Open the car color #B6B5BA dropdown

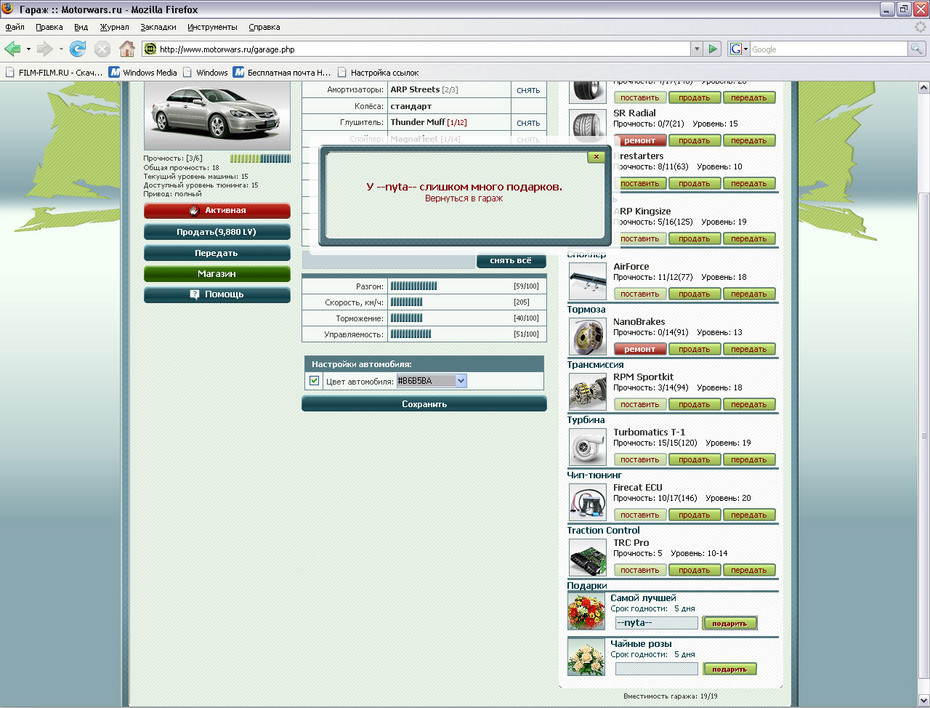(x=461, y=381)
